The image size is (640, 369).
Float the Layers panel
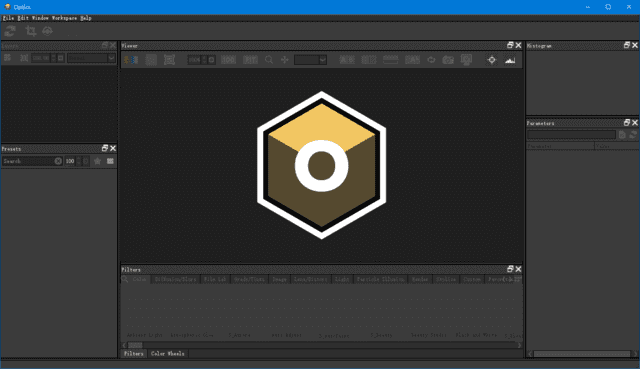pos(105,45)
